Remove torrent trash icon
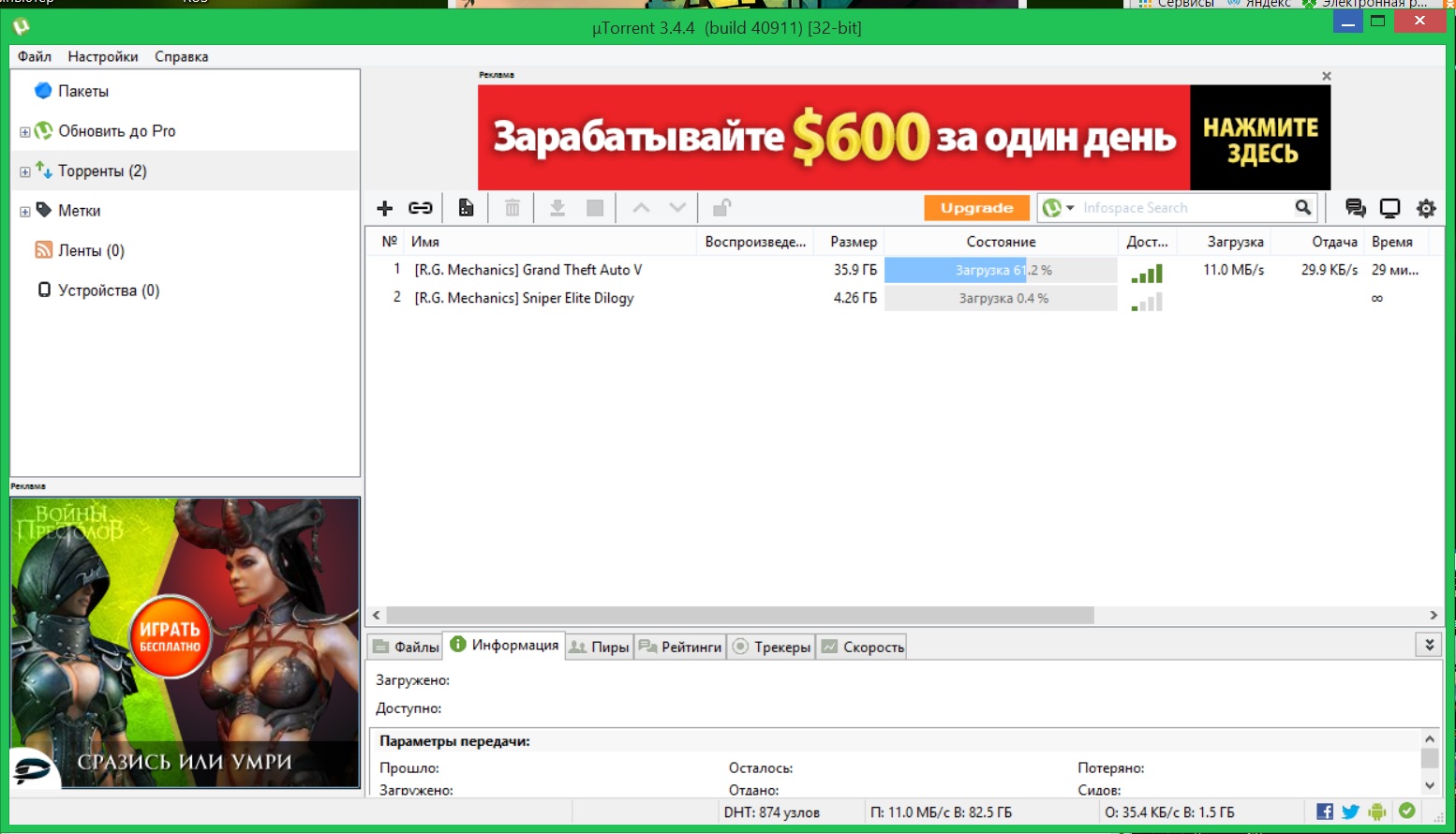 (512, 208)
